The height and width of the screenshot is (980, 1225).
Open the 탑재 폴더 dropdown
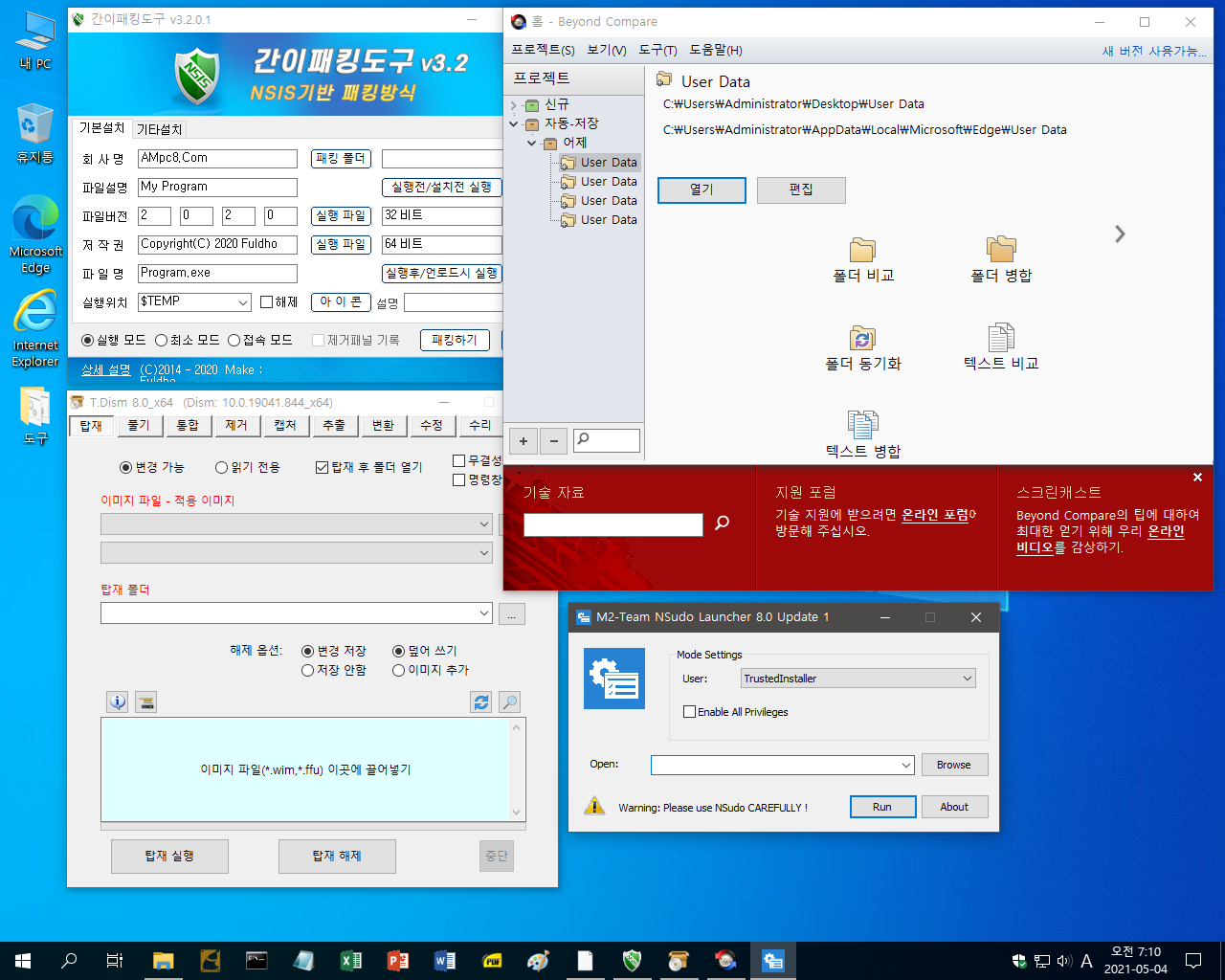[x=484, y=613]
